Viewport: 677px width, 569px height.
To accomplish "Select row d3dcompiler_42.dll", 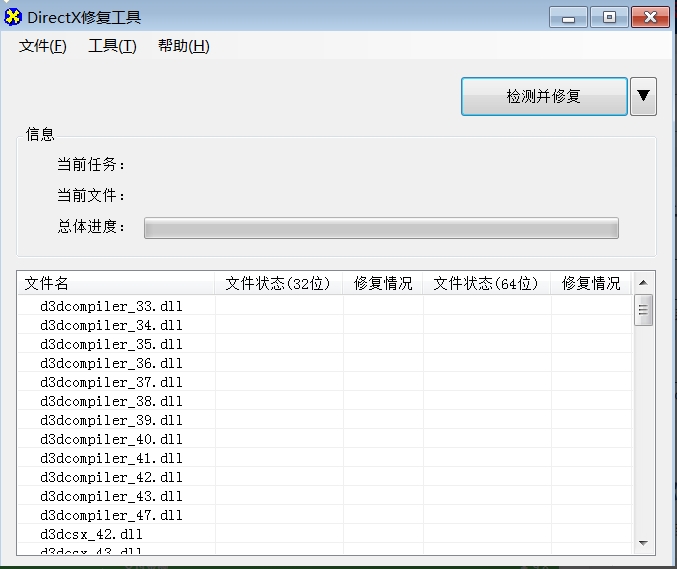I will click(325, 477).
